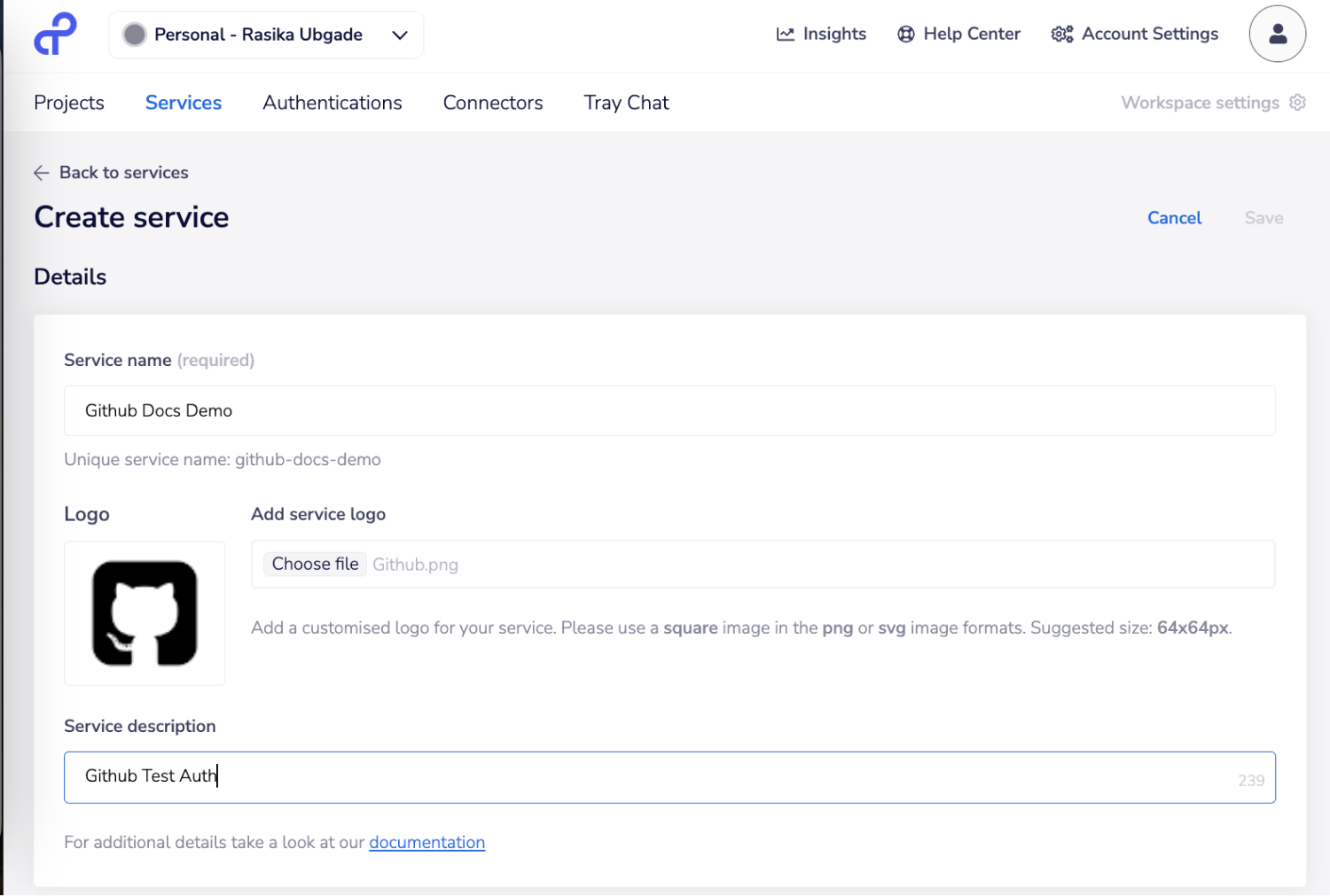This screenshot has height=896, width=1330.
Task: Open Tray Chat
Action: (626, 102)
